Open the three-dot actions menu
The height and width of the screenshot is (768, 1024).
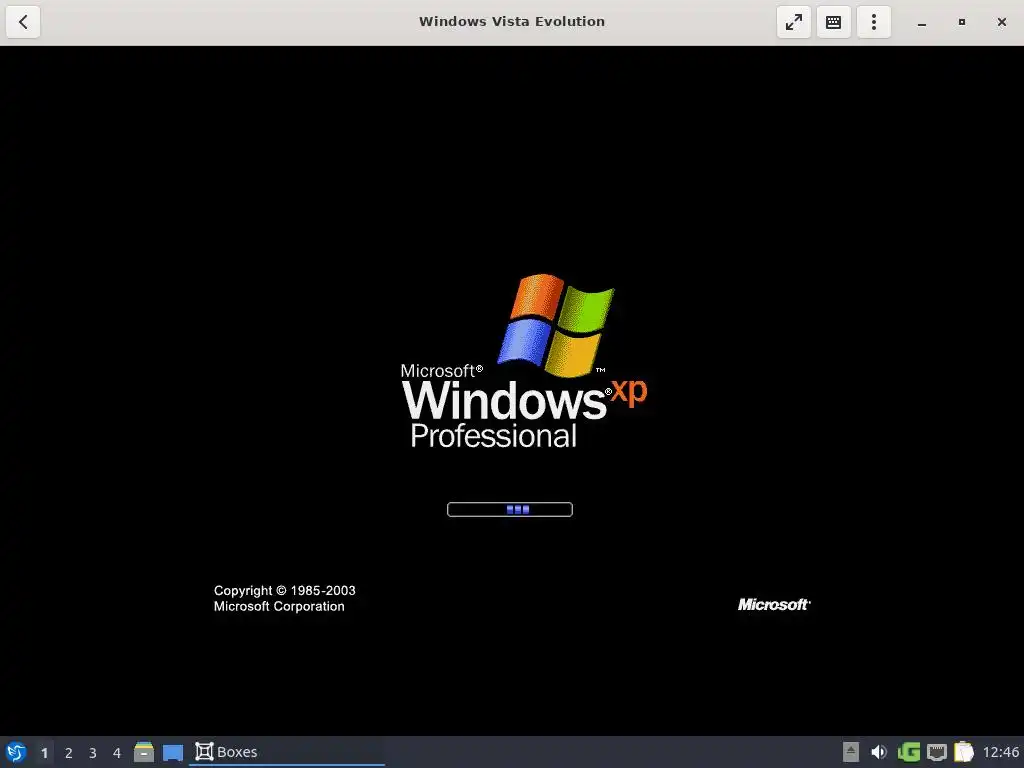[x=874, y=22]
